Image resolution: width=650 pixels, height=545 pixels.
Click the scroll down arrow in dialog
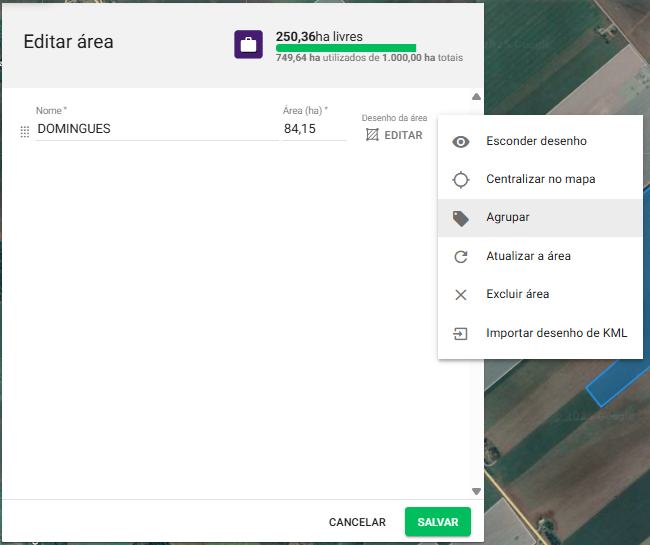(x=476, y=491)
